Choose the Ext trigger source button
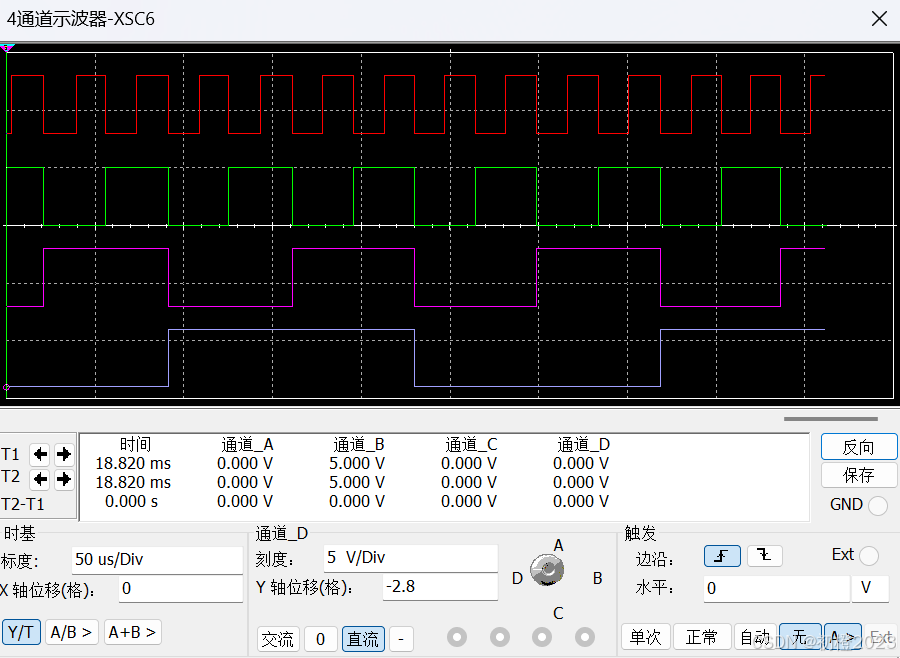Viewport: 900px width, 658px height. (x=882, y=637)
